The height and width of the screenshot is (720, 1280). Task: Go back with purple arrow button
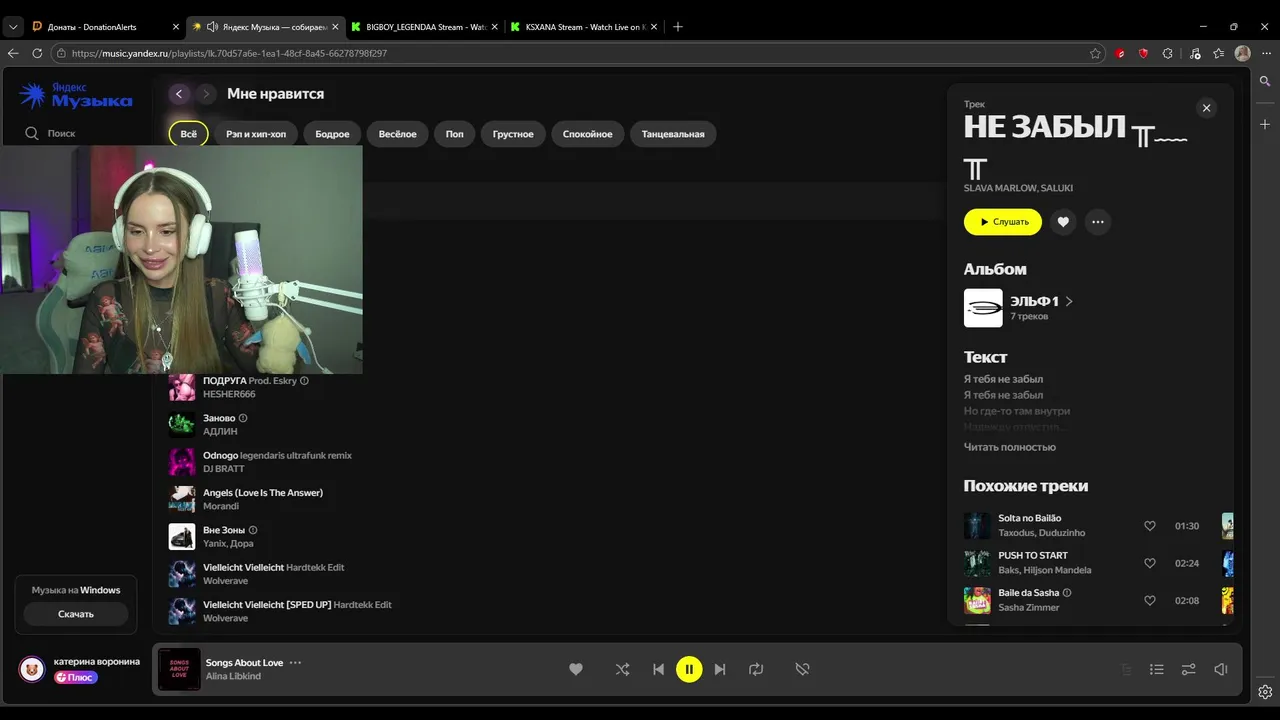pyautogui.click(x=179, y=94)
